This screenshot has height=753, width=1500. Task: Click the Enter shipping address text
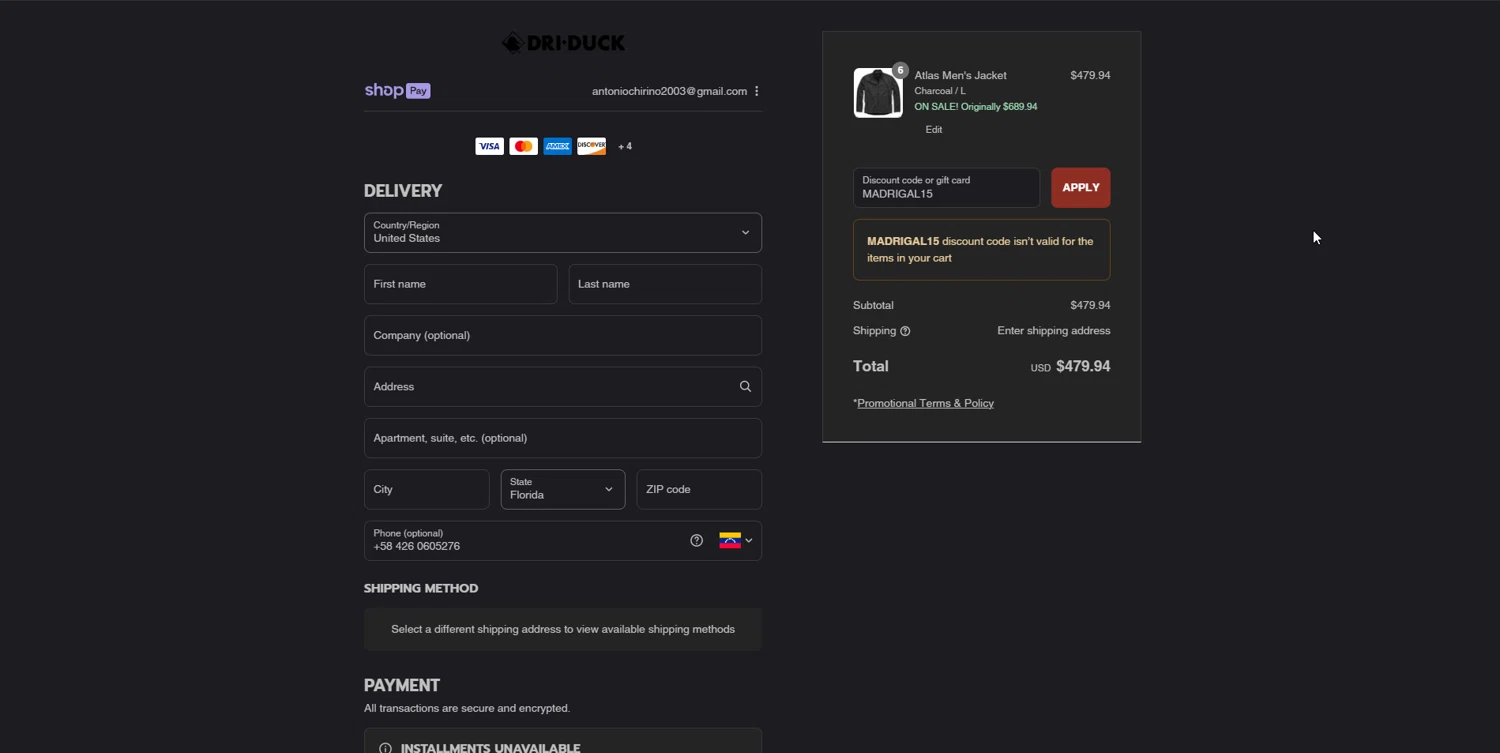pos(1053,331)
